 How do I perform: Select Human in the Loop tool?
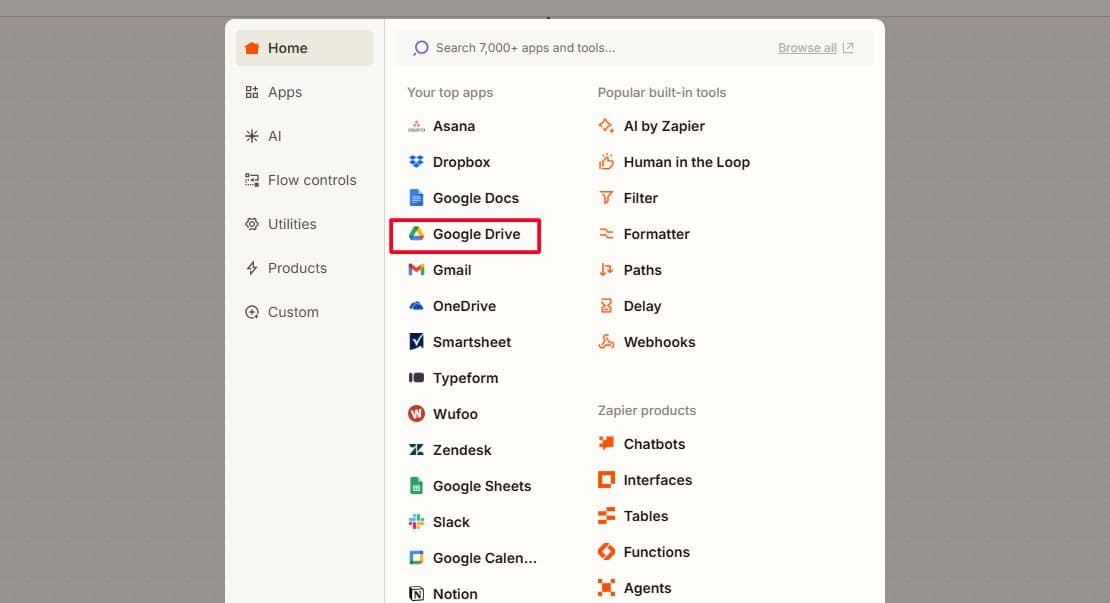click(x=685, y=162)
